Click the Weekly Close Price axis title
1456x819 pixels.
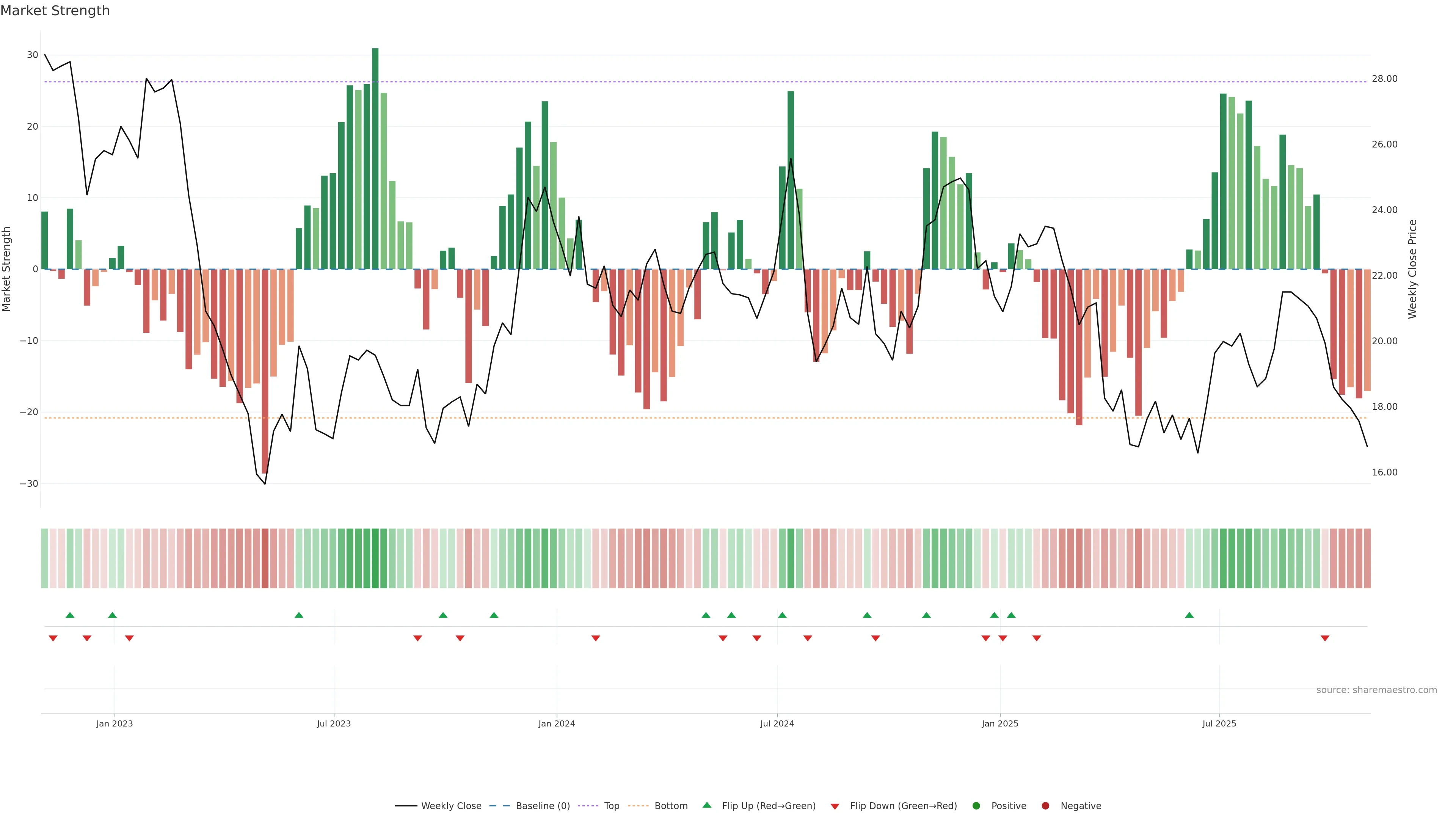1412,269
